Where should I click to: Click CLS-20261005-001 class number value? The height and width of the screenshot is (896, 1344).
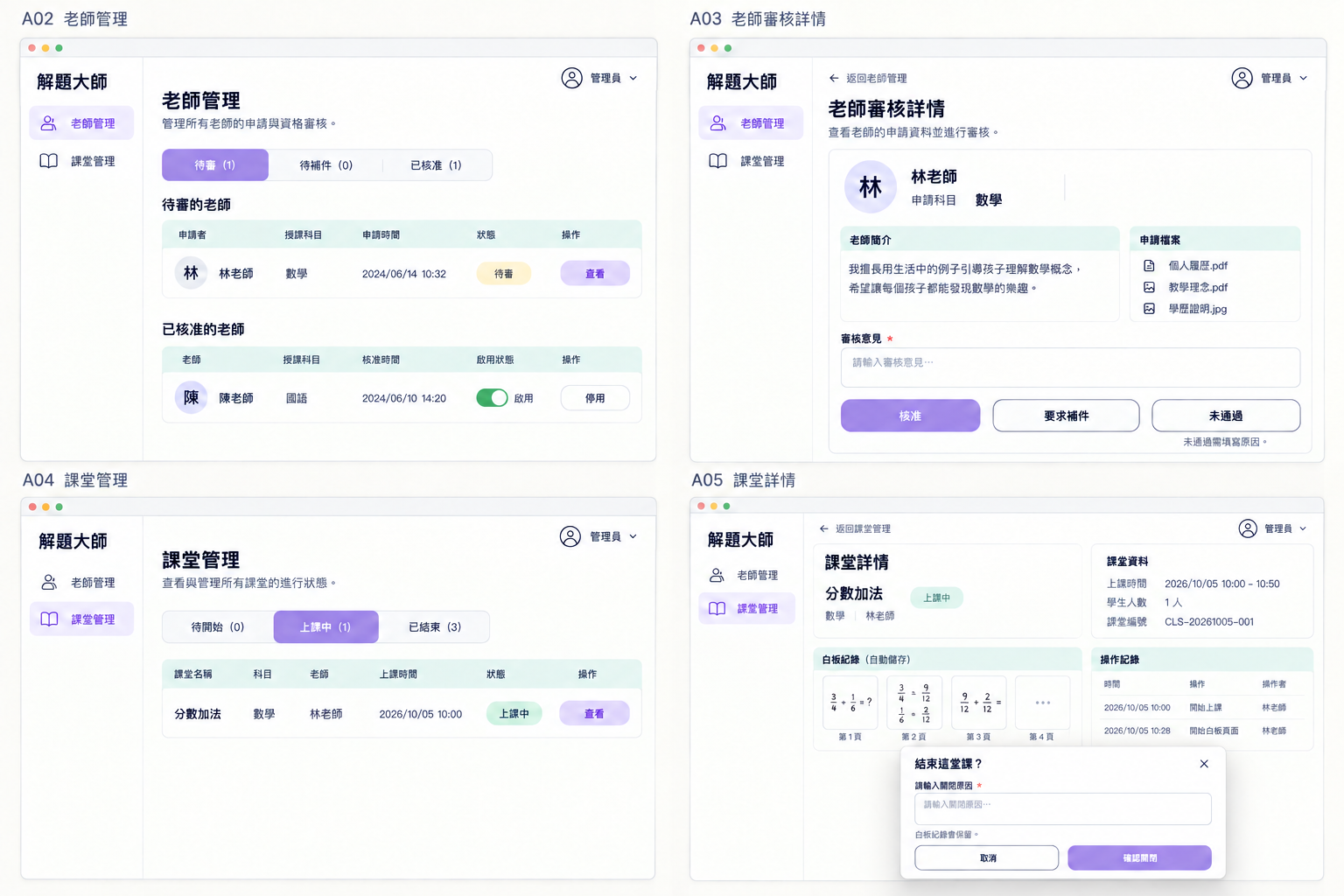(1209, 621)
